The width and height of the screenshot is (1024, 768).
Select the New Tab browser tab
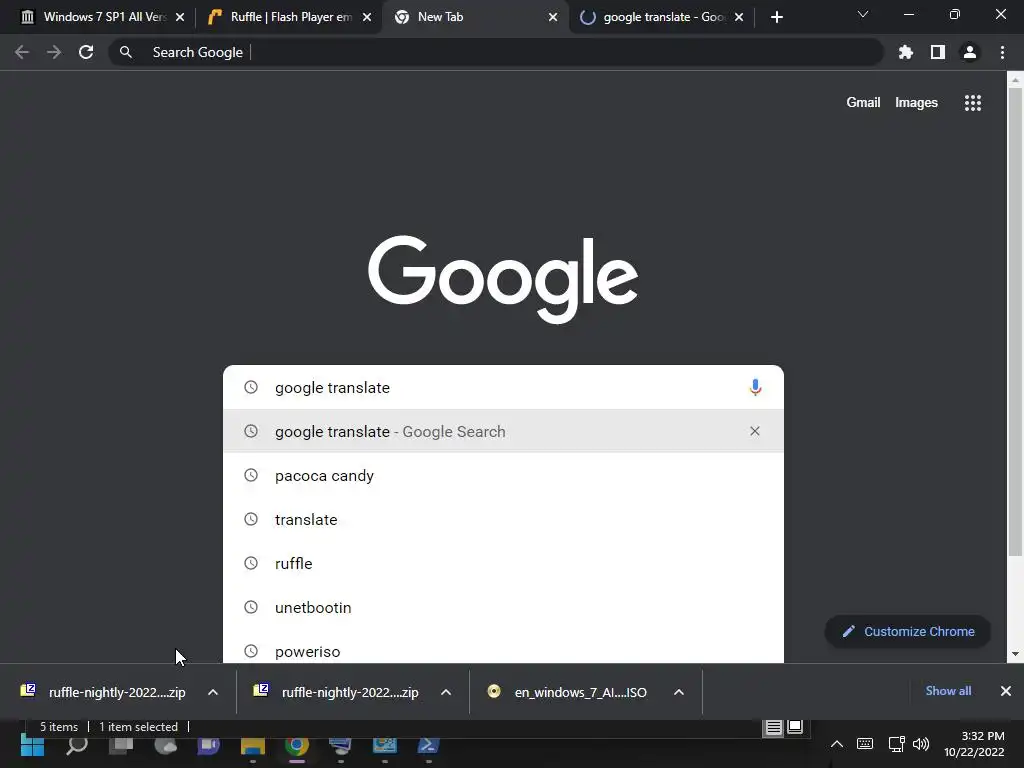coord(475,17)
